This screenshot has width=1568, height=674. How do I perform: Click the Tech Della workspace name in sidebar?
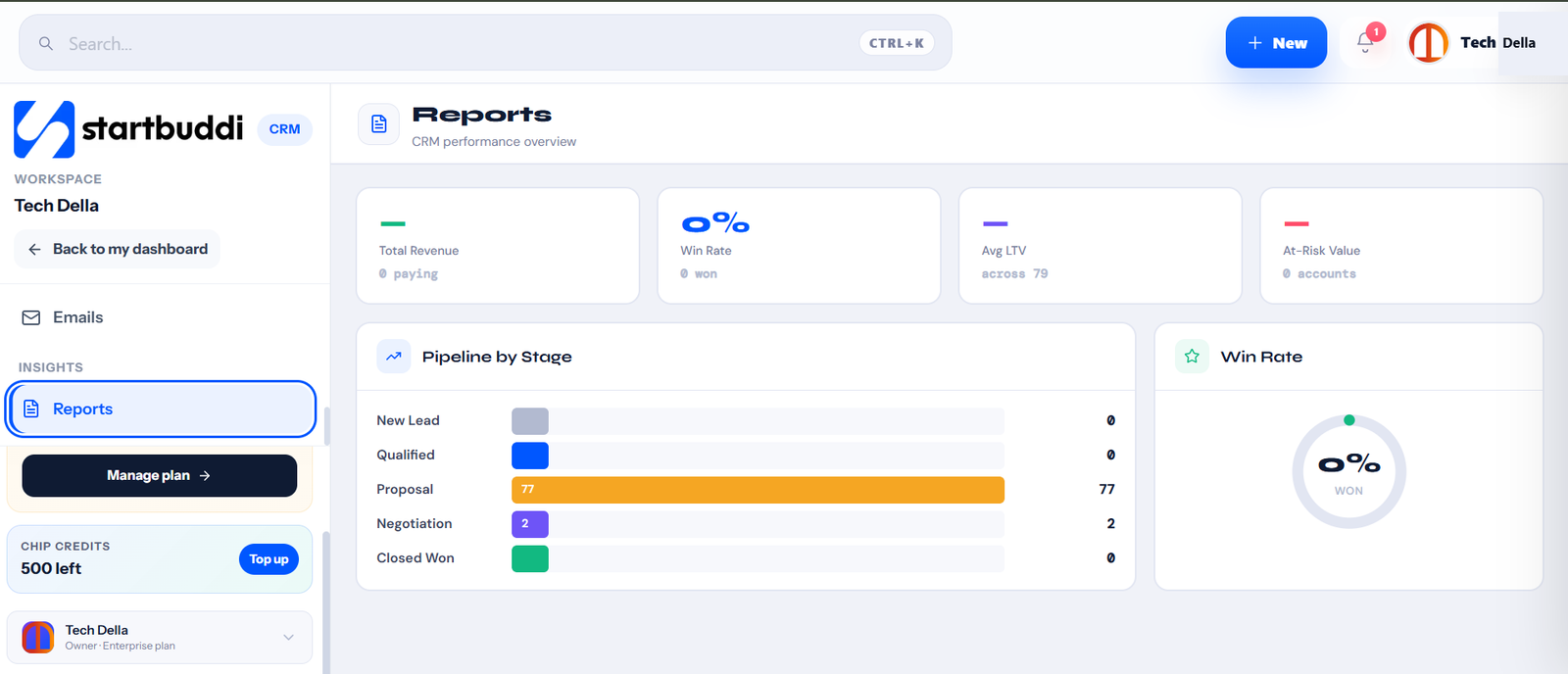coord(57,206)
